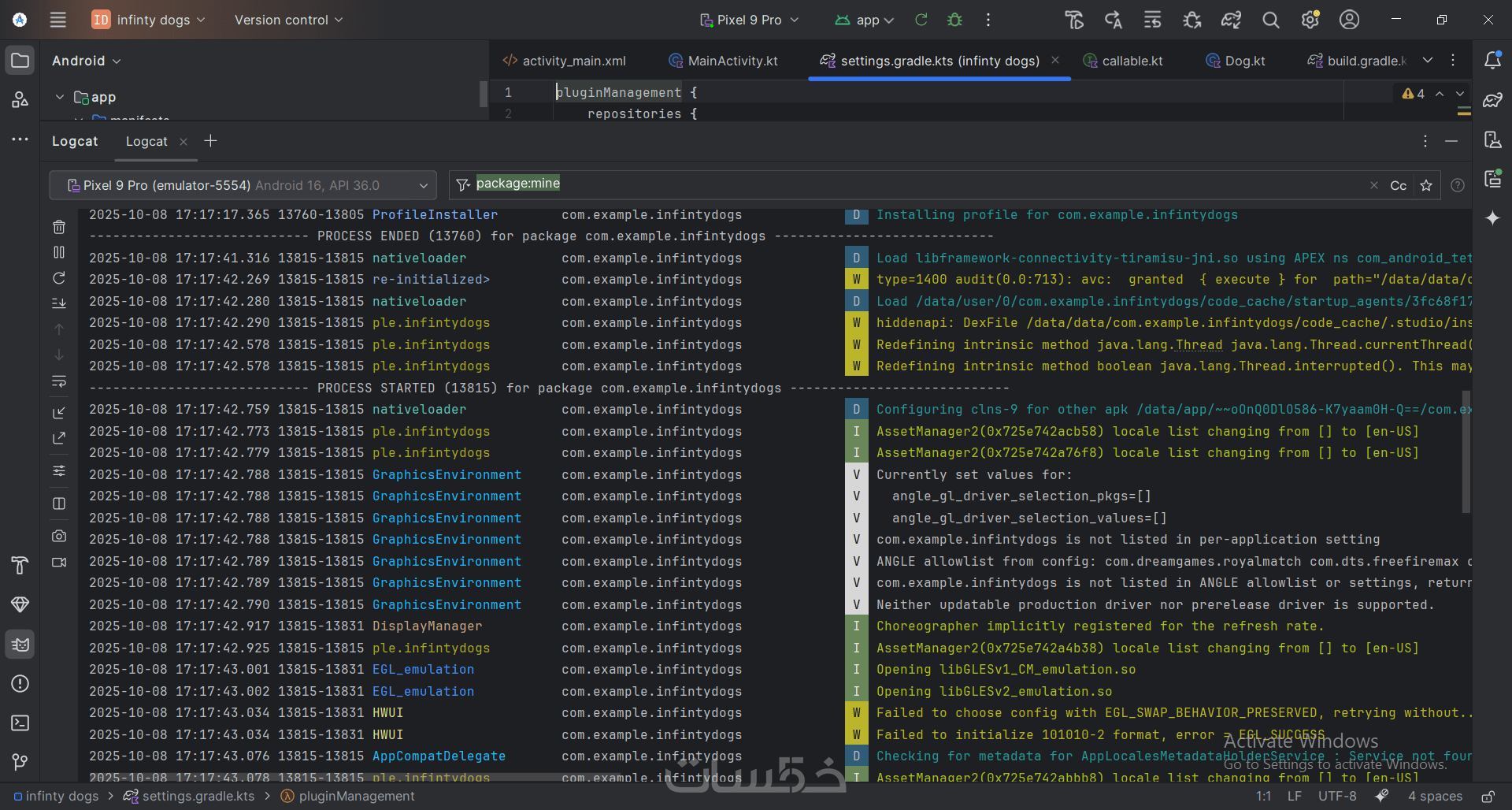Screen dimensions: 1512x810
Task: Open the Terminal tool window
Action: (20, 723)
